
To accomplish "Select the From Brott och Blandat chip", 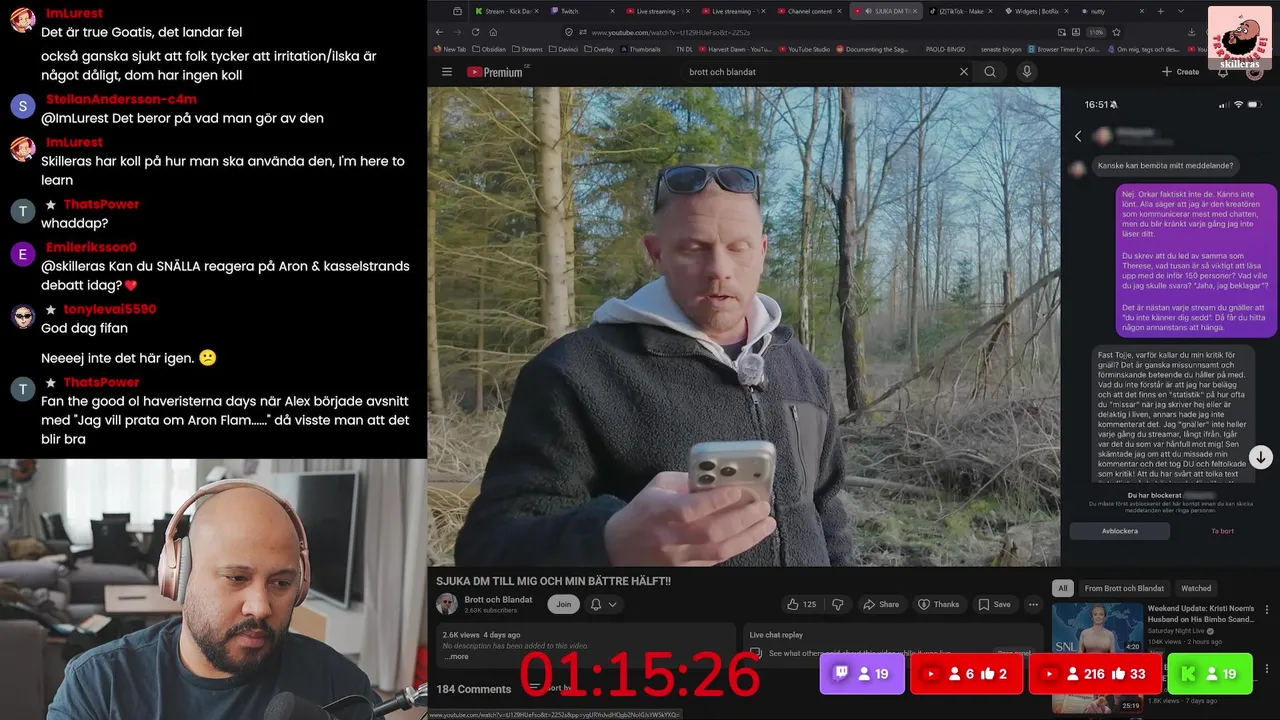I will coord(1124,588).
